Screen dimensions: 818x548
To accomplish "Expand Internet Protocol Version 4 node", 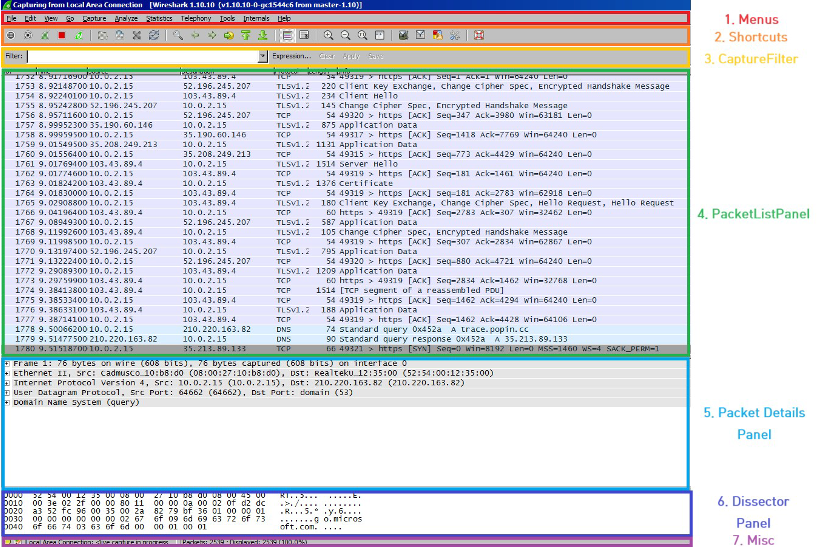I will [x=7, y=383].
